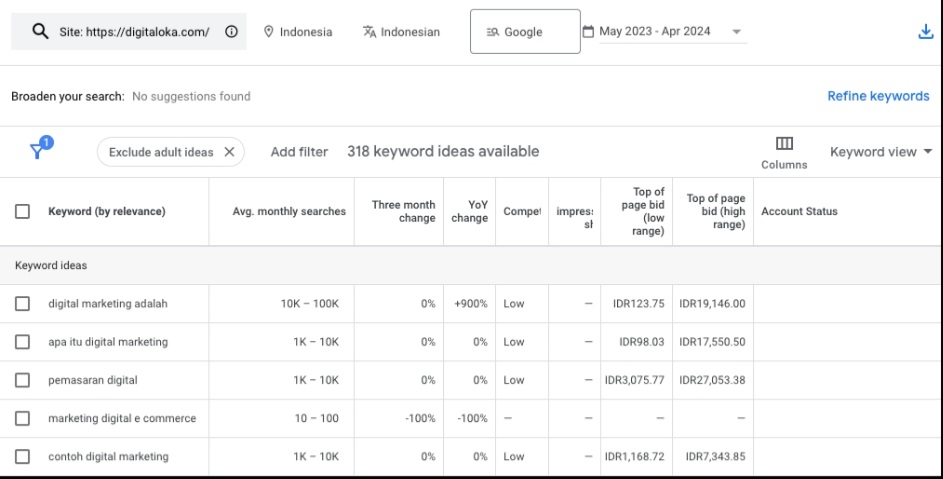The width and height of the screenshot is (943, 479).
Task: Click the IDR1,168.72 low bid cell
Action: pos(634,456)
